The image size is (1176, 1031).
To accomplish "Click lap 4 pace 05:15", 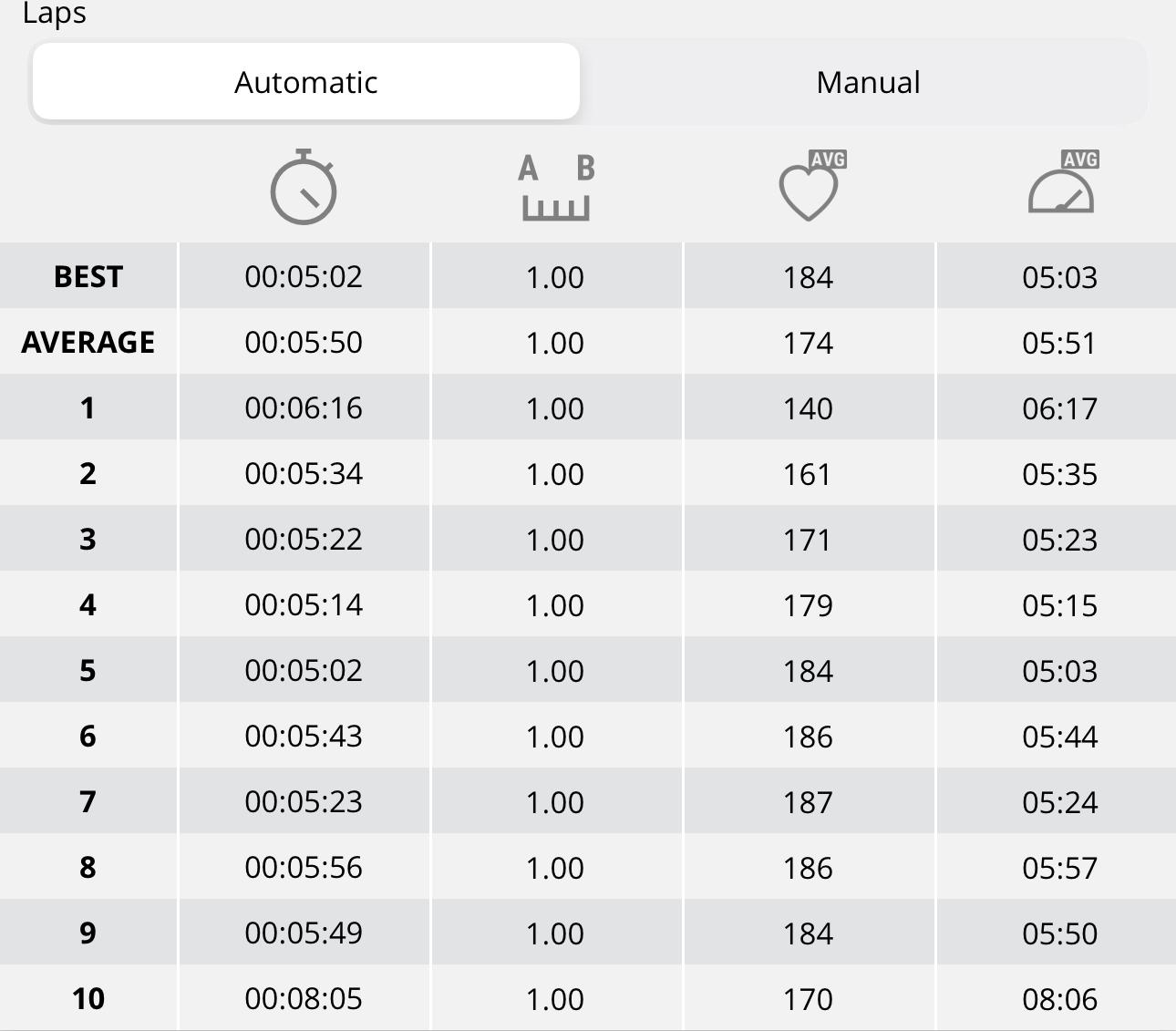I will coord(1059,605).
